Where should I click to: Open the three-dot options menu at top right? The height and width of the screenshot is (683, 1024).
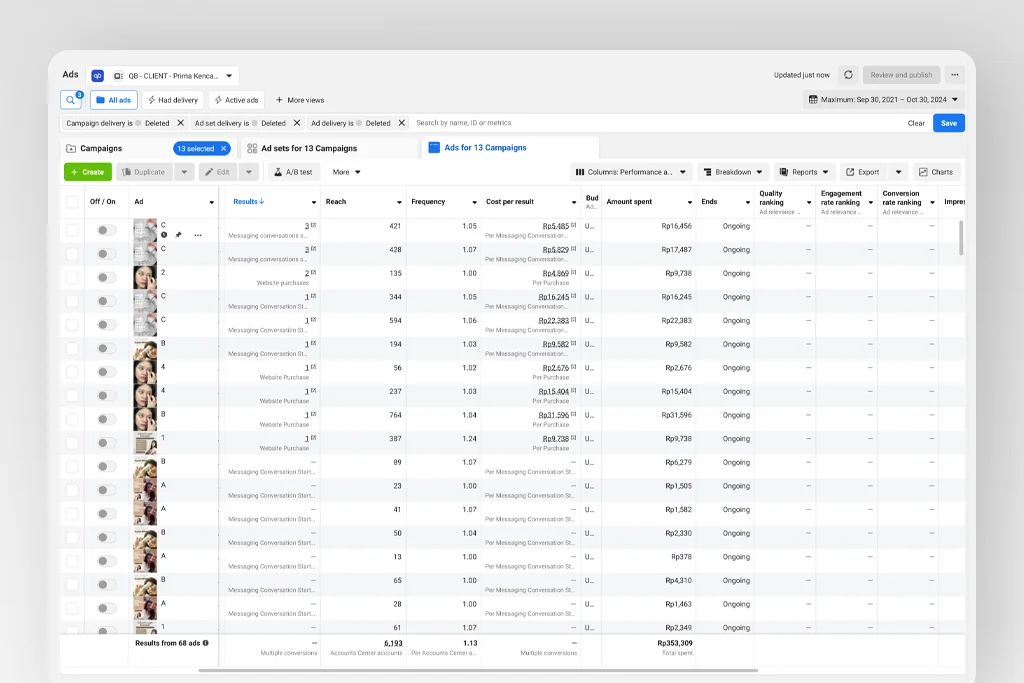955,75
